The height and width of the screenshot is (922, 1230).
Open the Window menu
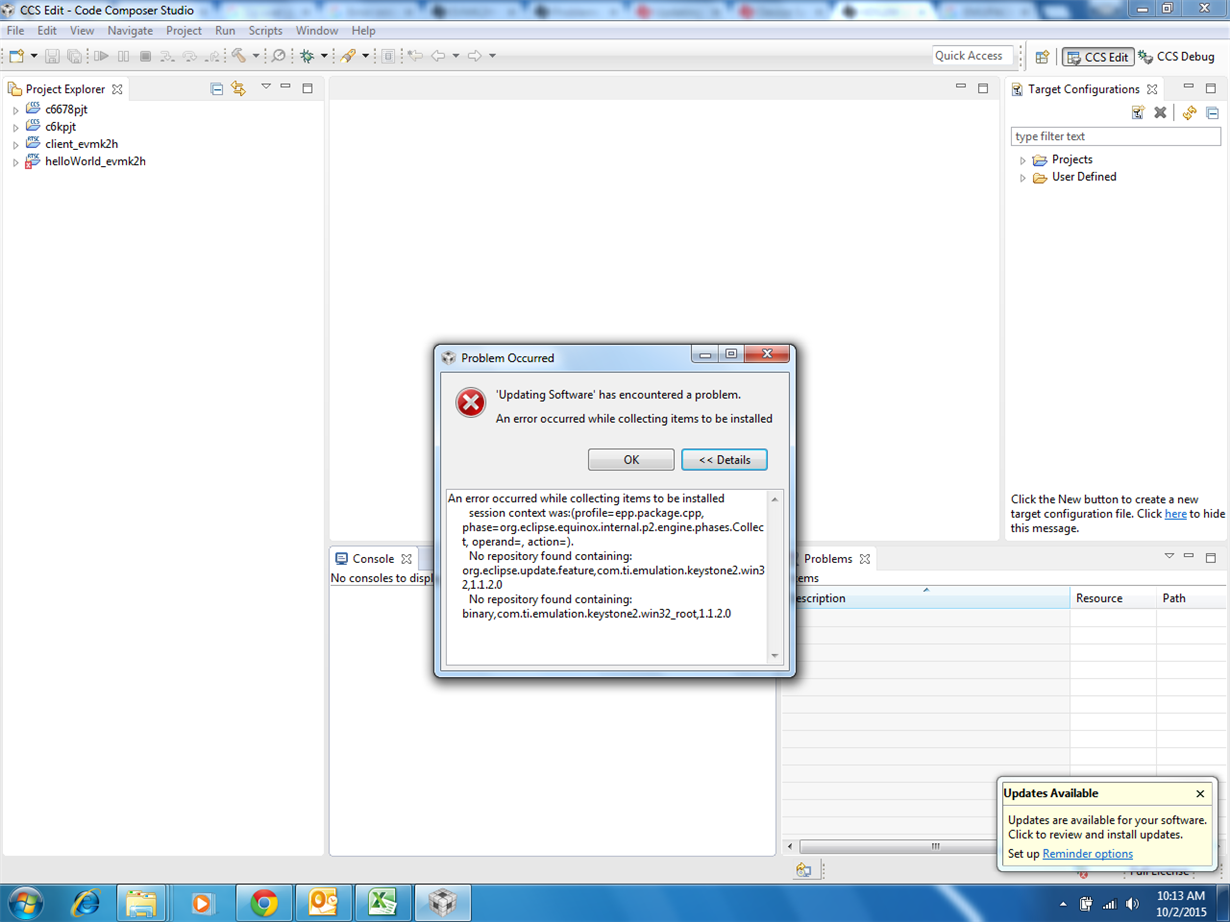(x=317, y=31)
